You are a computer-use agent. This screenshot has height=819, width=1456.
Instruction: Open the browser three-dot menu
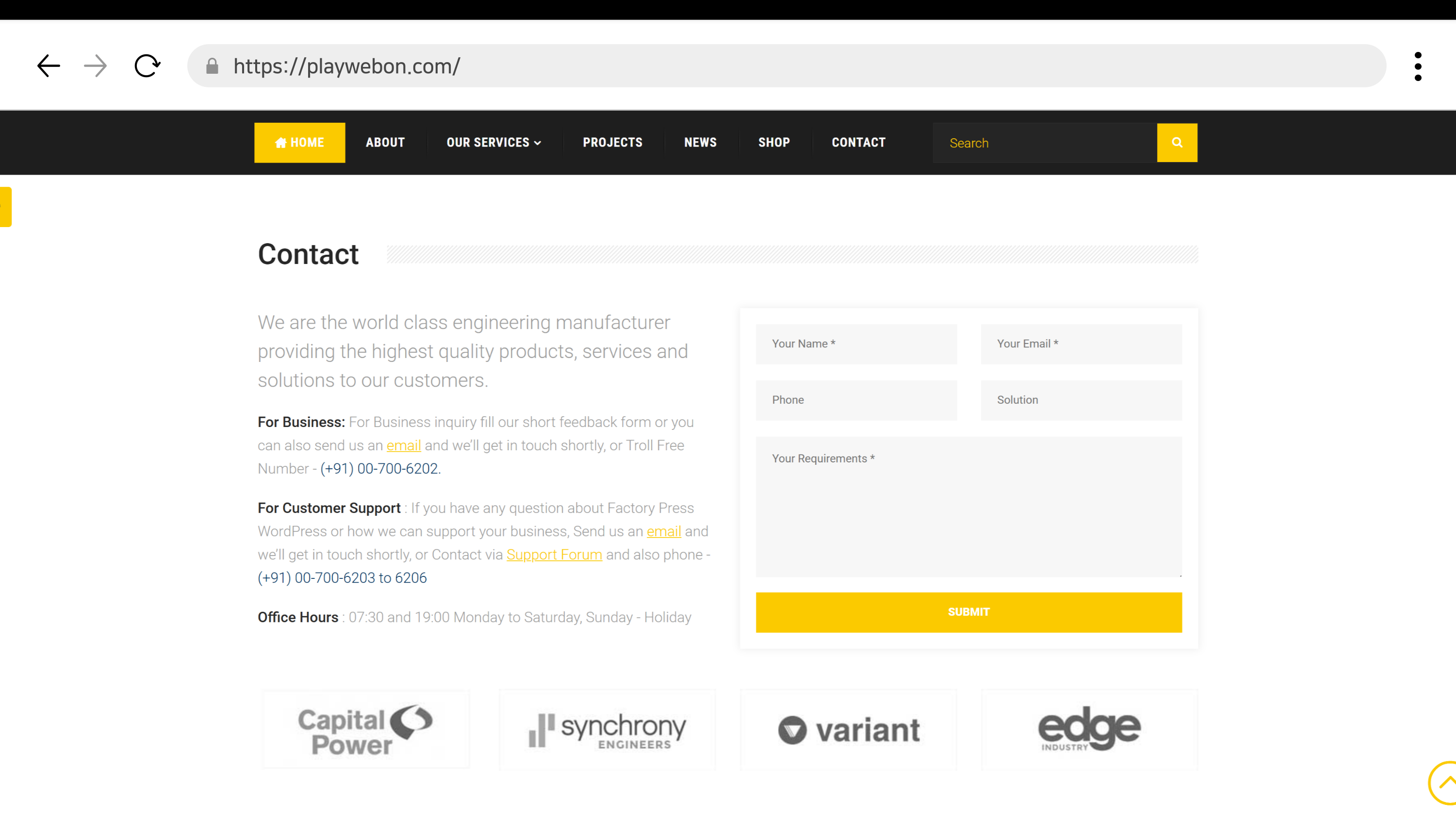(1418, 66)
